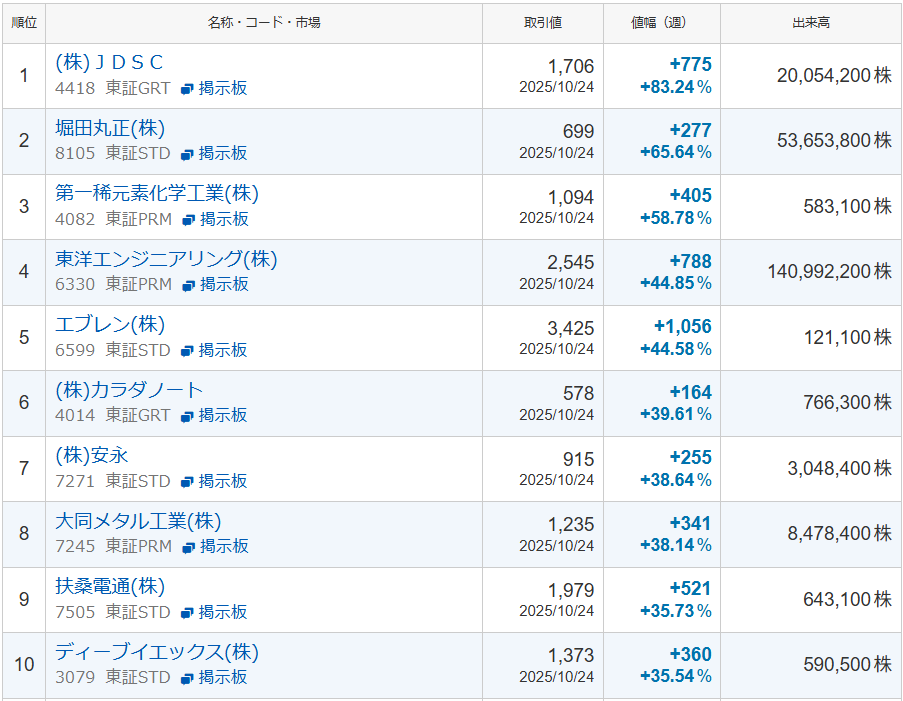This screenshot has height=701, width=903.
Task: Click the 扶桑電通(株) company link
Action: click(x=110, y=587)
